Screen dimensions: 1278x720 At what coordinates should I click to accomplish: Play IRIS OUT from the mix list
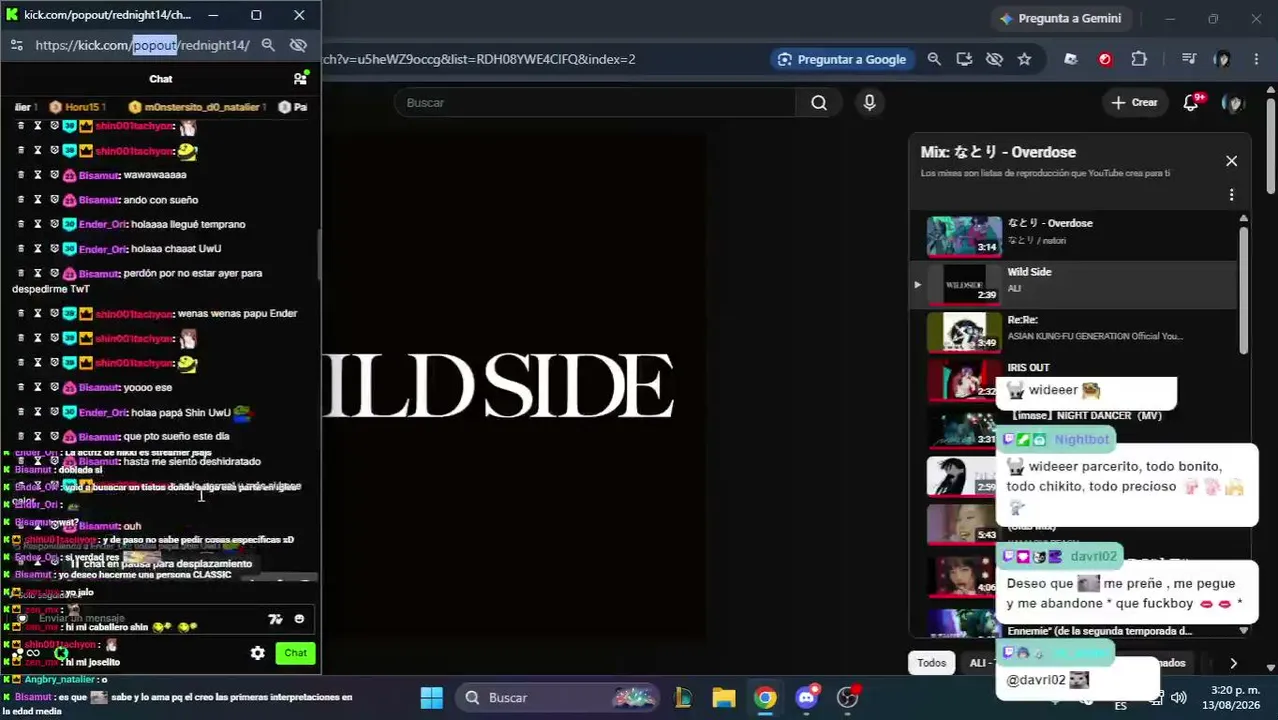pos(1029,368)
